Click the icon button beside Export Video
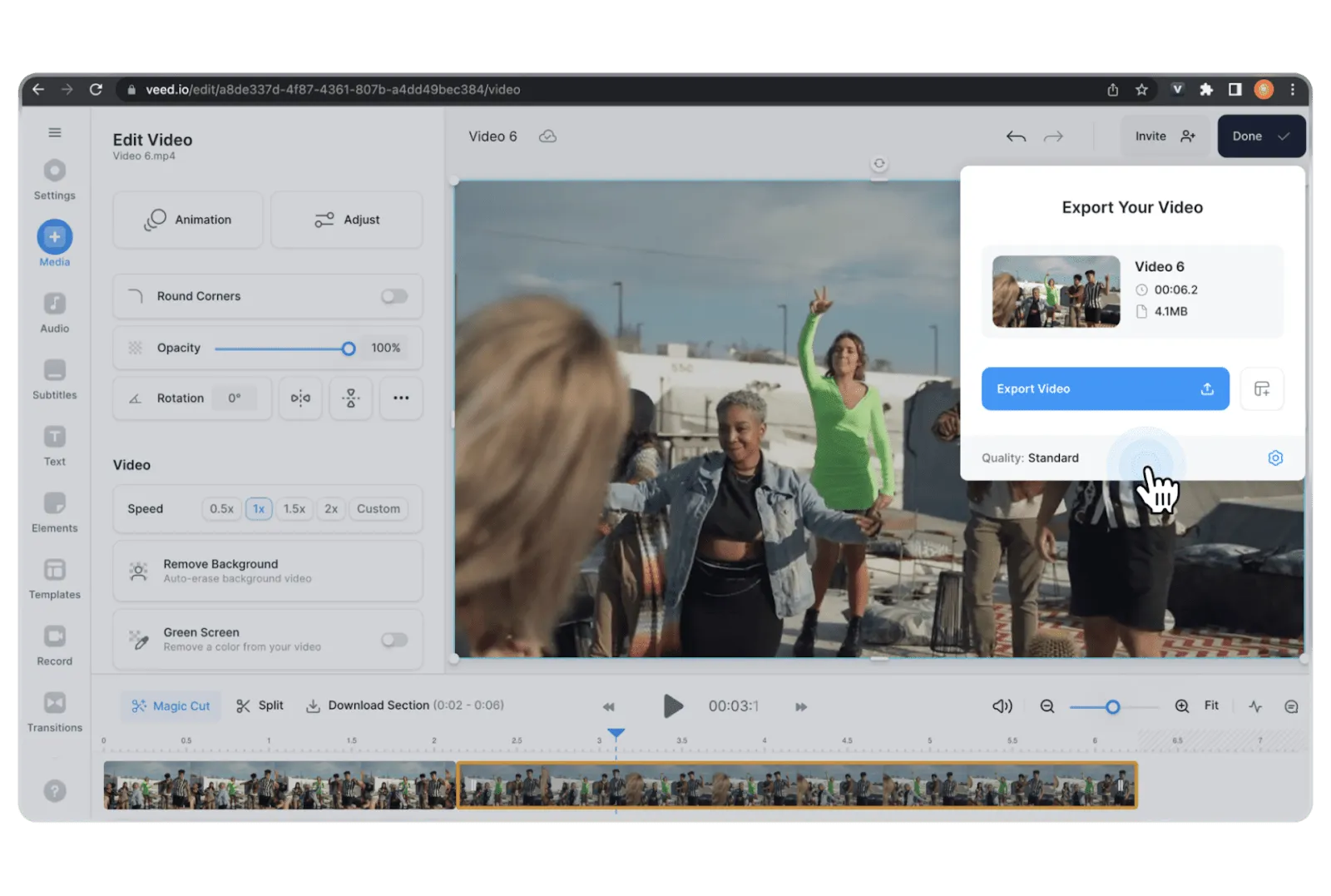This screenshot has width=1331, height=896. click(1262, 389)
